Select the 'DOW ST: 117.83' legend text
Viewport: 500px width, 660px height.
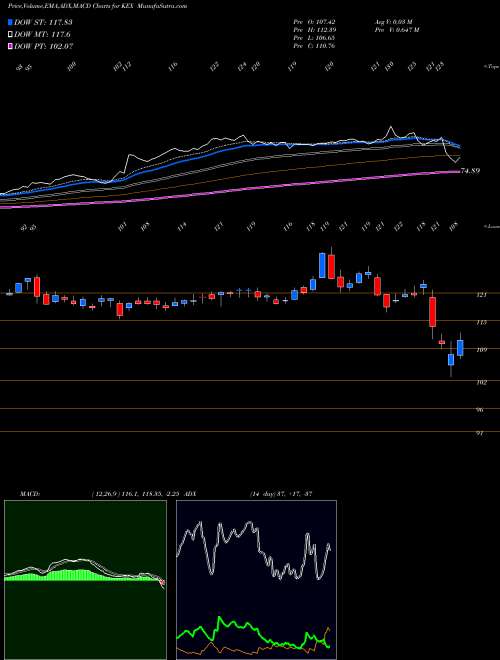point(43,22)
